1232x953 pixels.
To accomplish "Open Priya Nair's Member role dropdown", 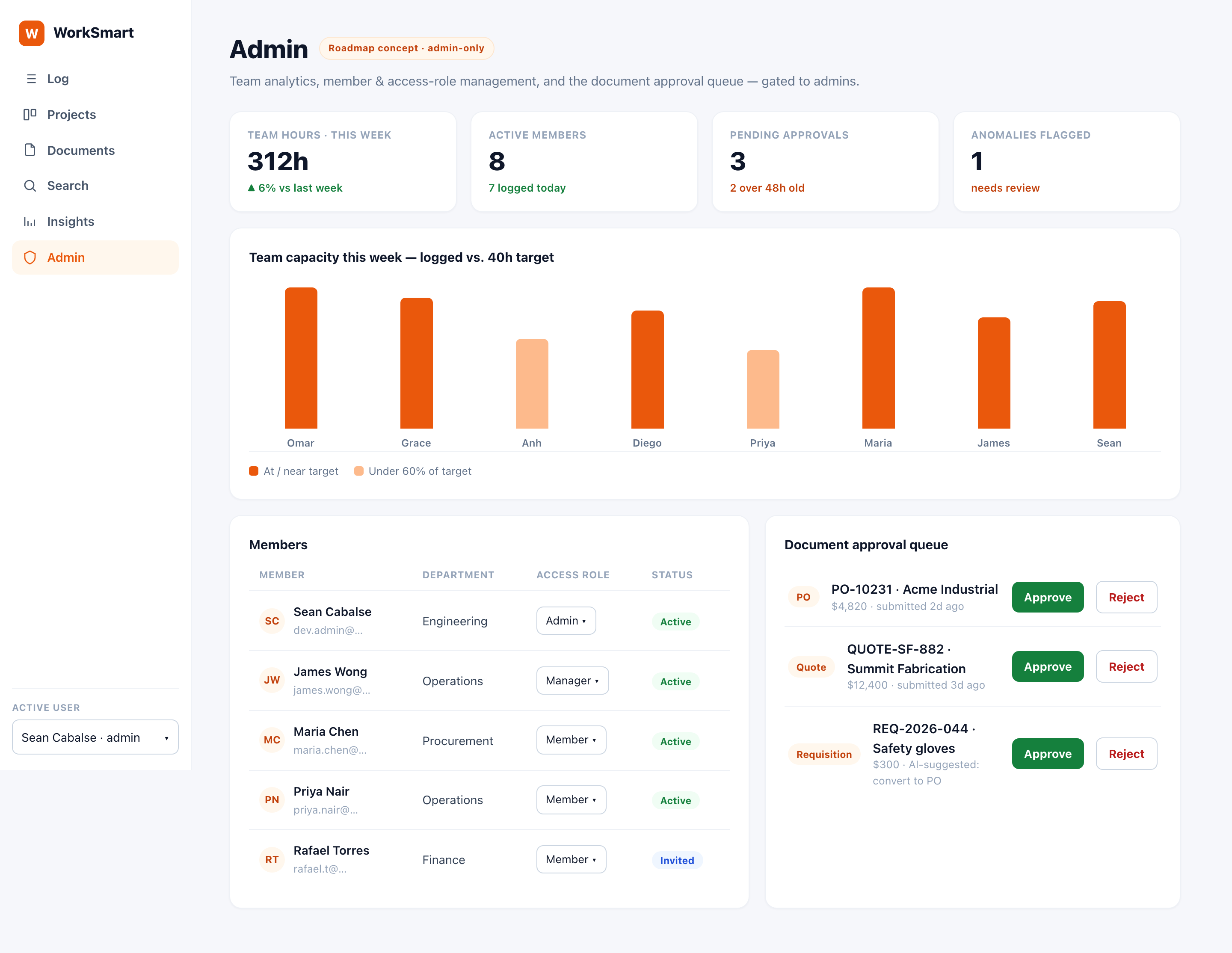I will [571, 799].
